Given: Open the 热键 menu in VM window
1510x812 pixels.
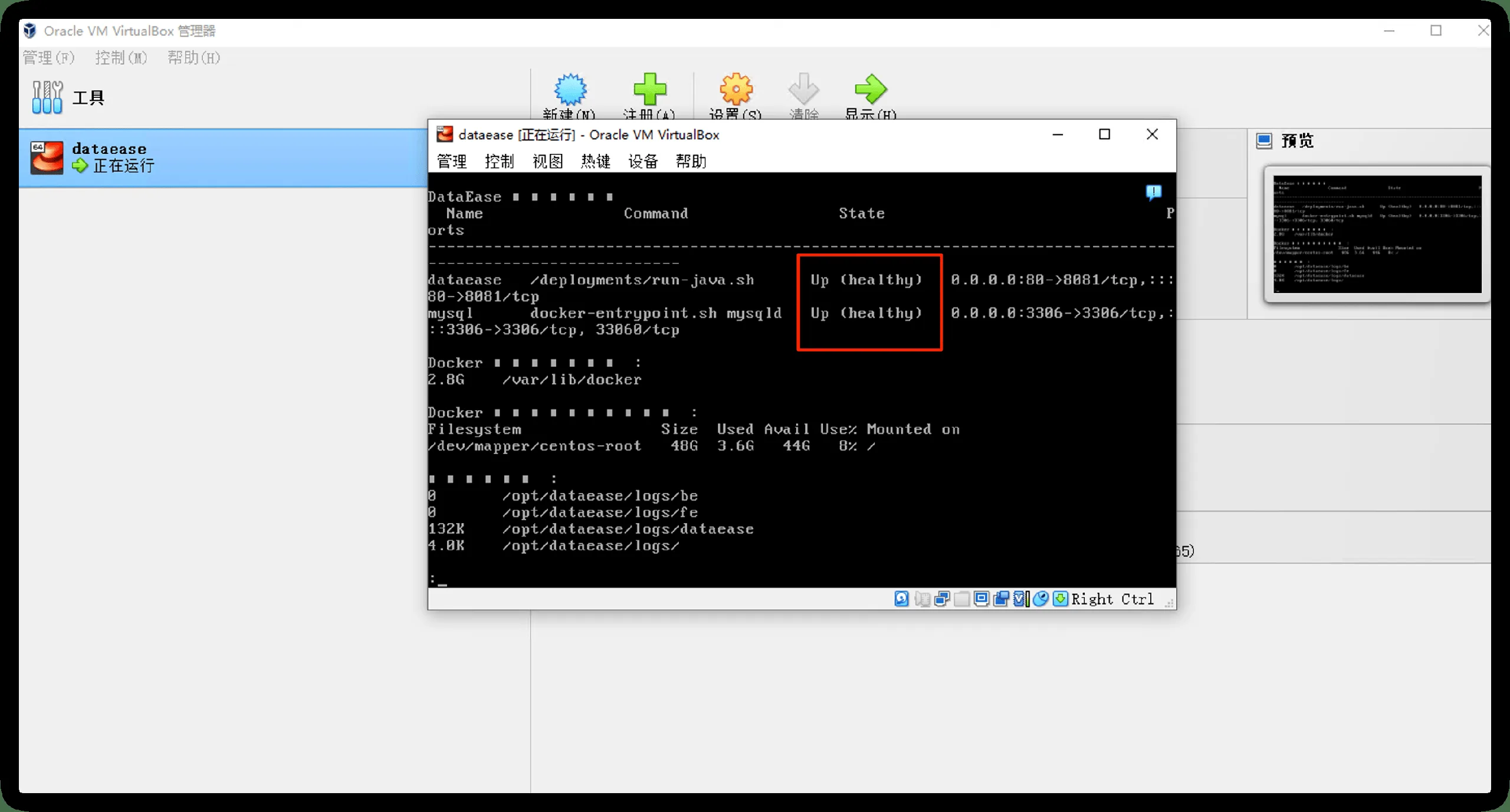Looking at the screenshot, I should pyautogui.click(x=595, y=161).
